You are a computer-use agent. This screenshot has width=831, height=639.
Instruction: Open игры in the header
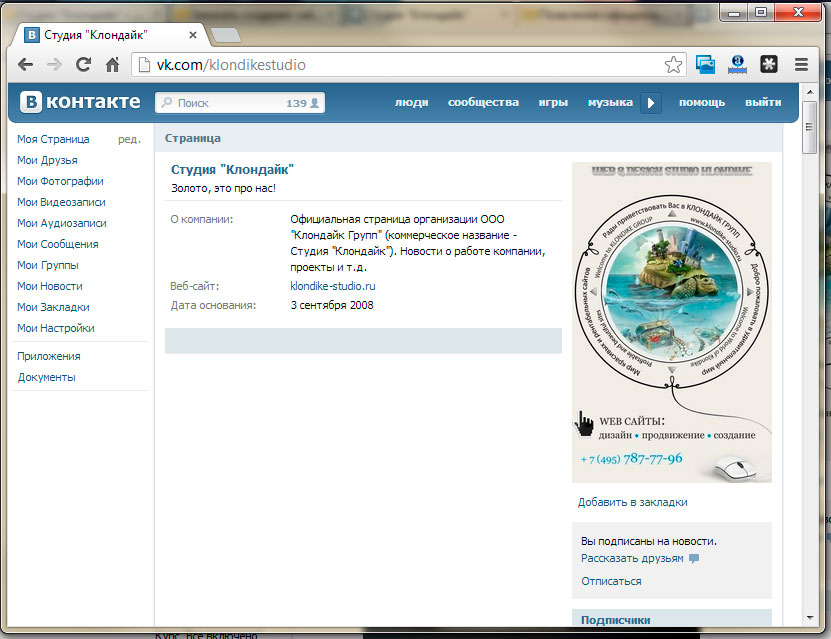coord(553,102)
